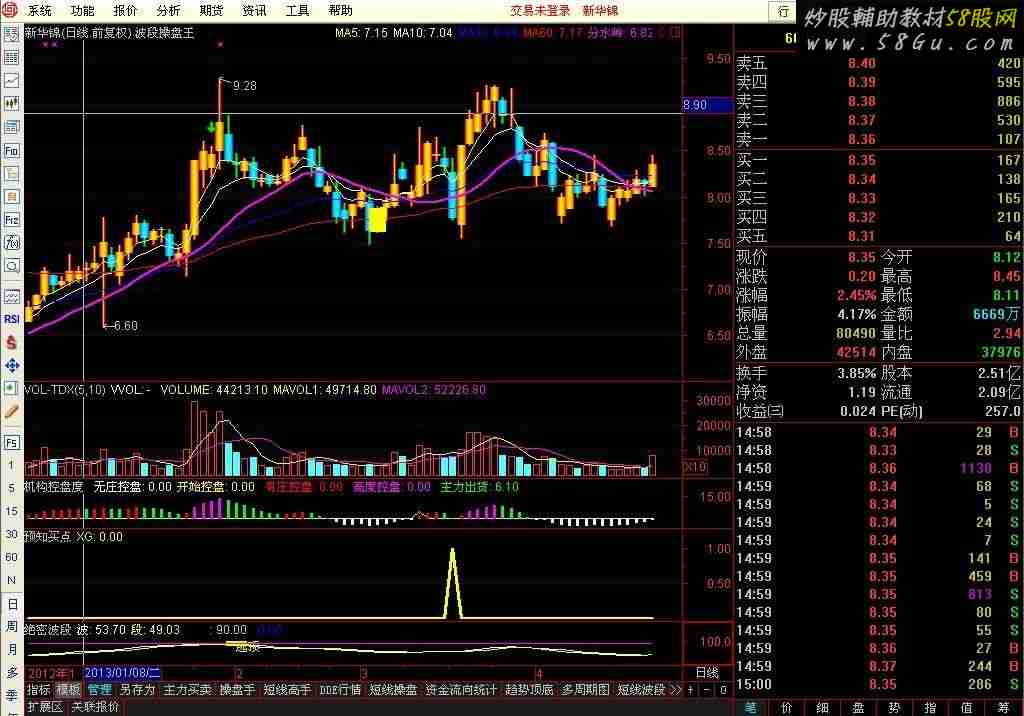1024x716 pixels.
Task: Select the RSI indicator icon
Action: tap(12, 319)
